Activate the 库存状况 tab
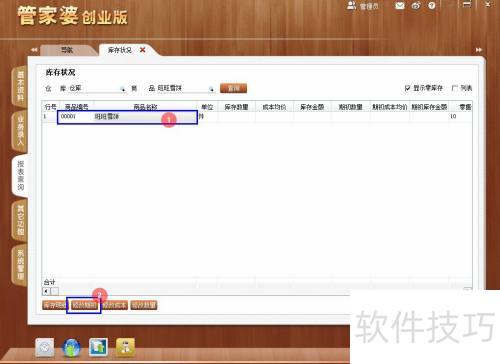Image resolution: width=500 pixels, height=364 pixels. pos(120,50)
